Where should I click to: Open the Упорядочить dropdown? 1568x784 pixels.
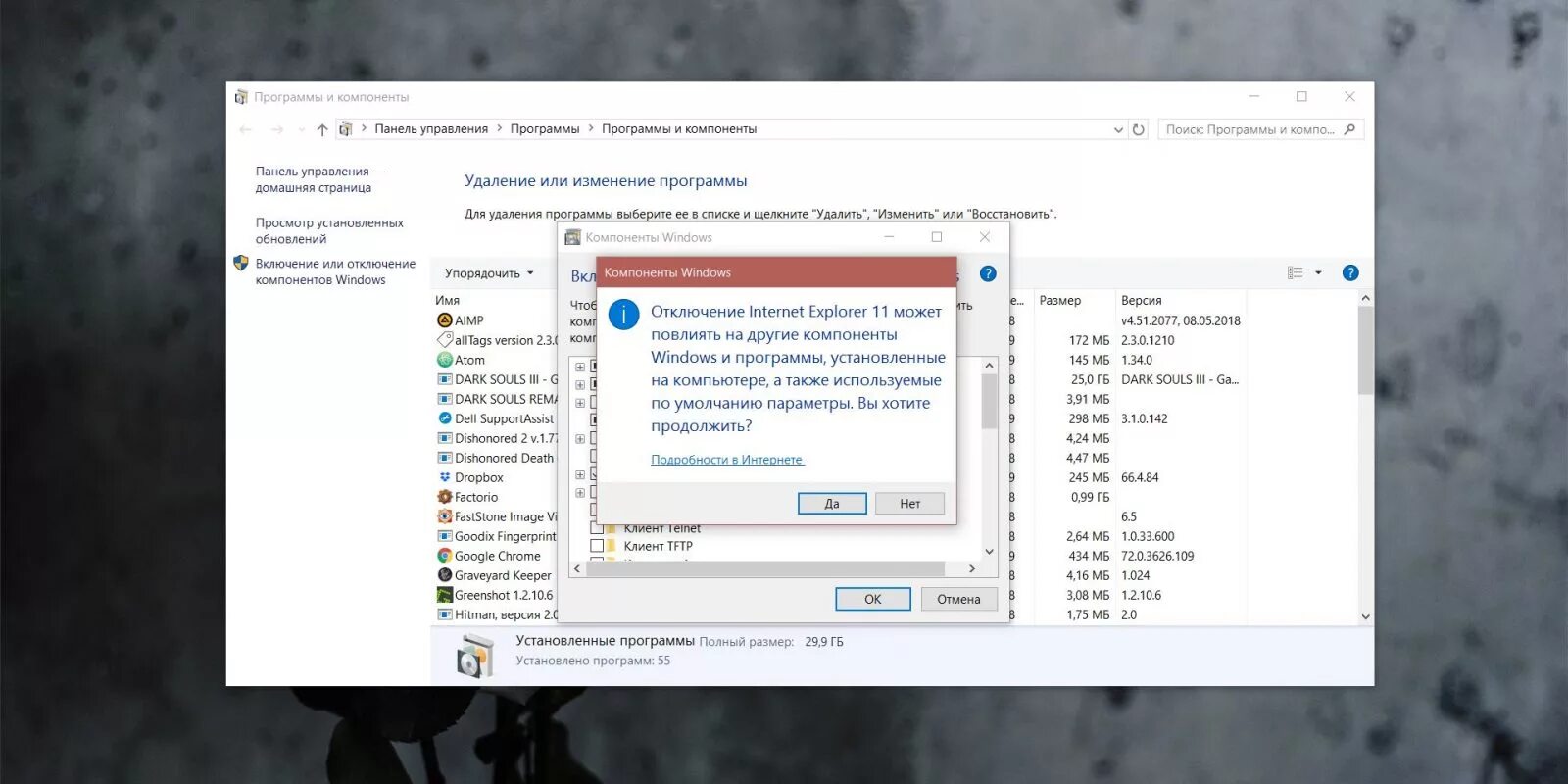coord(489,273)
